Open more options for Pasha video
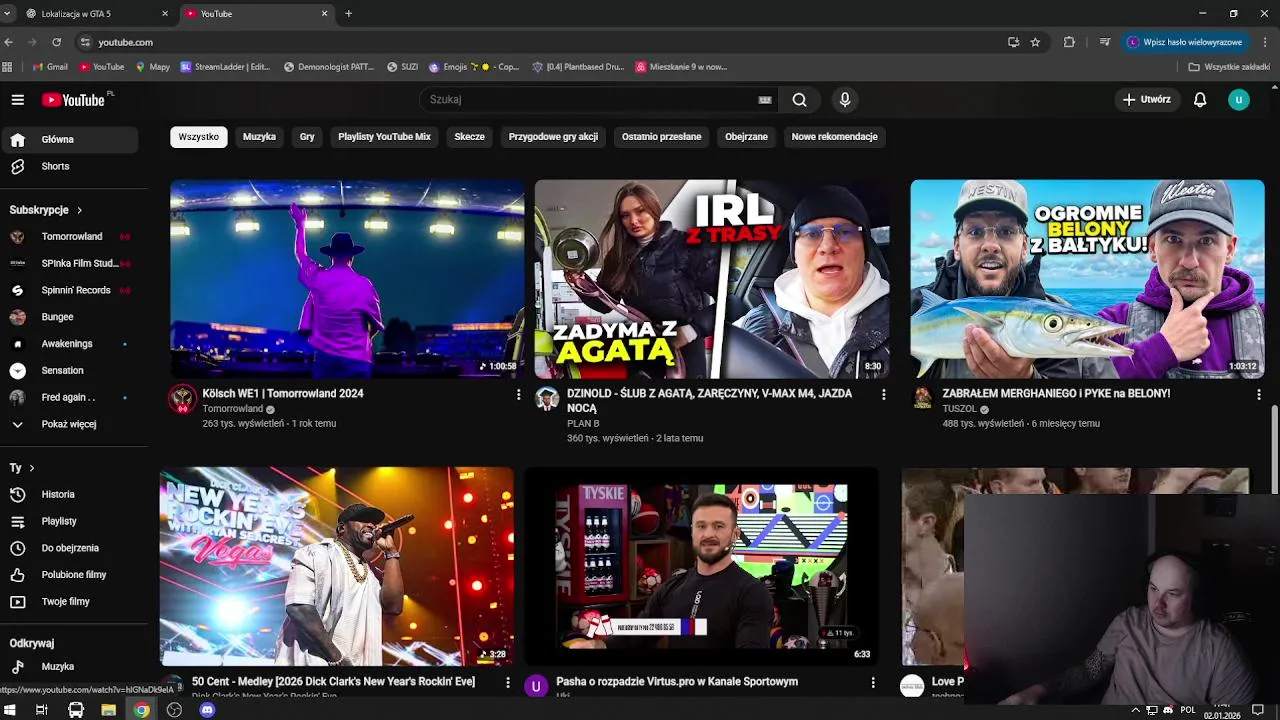Image resolution: width=1280 pixels, height=720 pixels. (872, 682)
